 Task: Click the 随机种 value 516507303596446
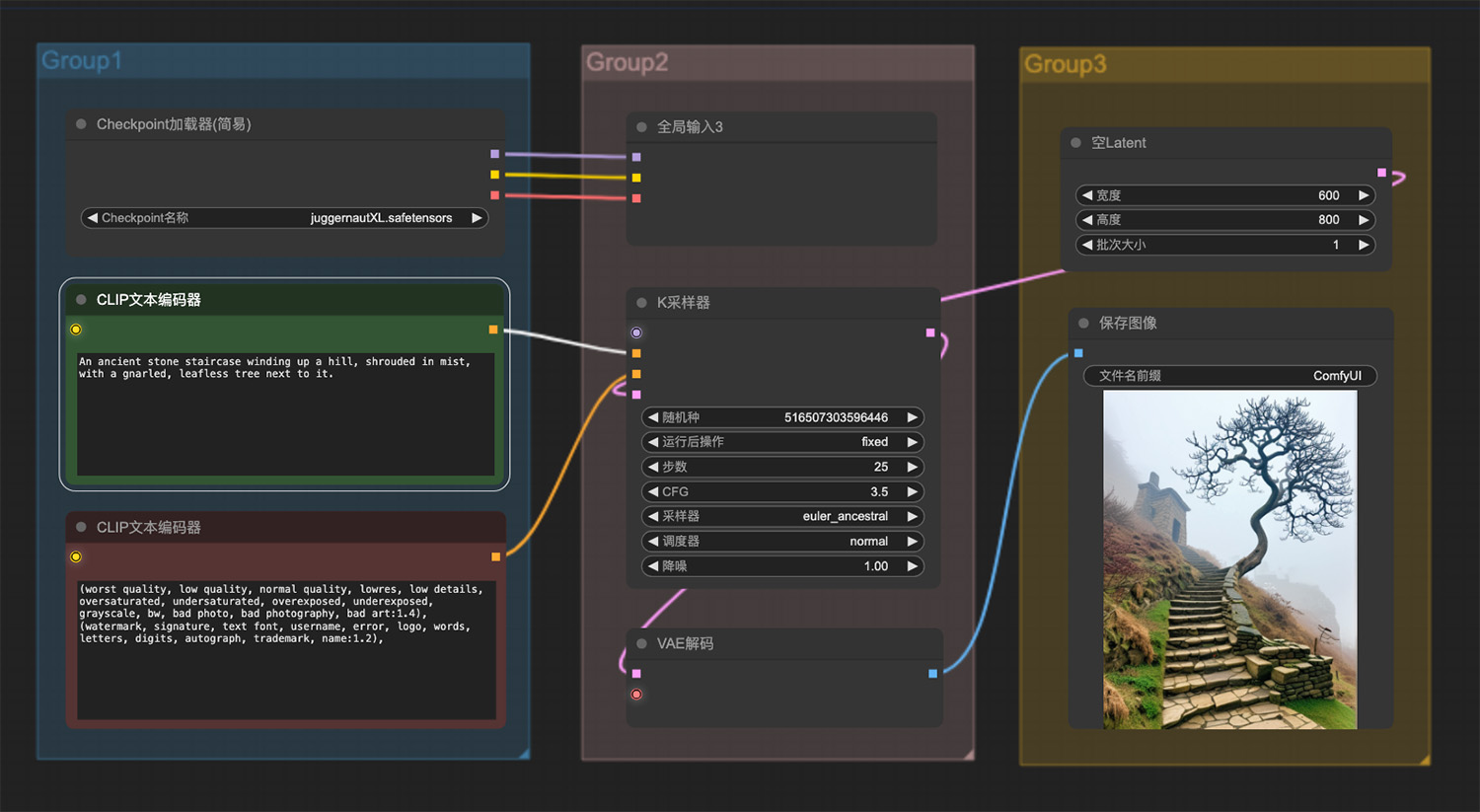[836, 417]
